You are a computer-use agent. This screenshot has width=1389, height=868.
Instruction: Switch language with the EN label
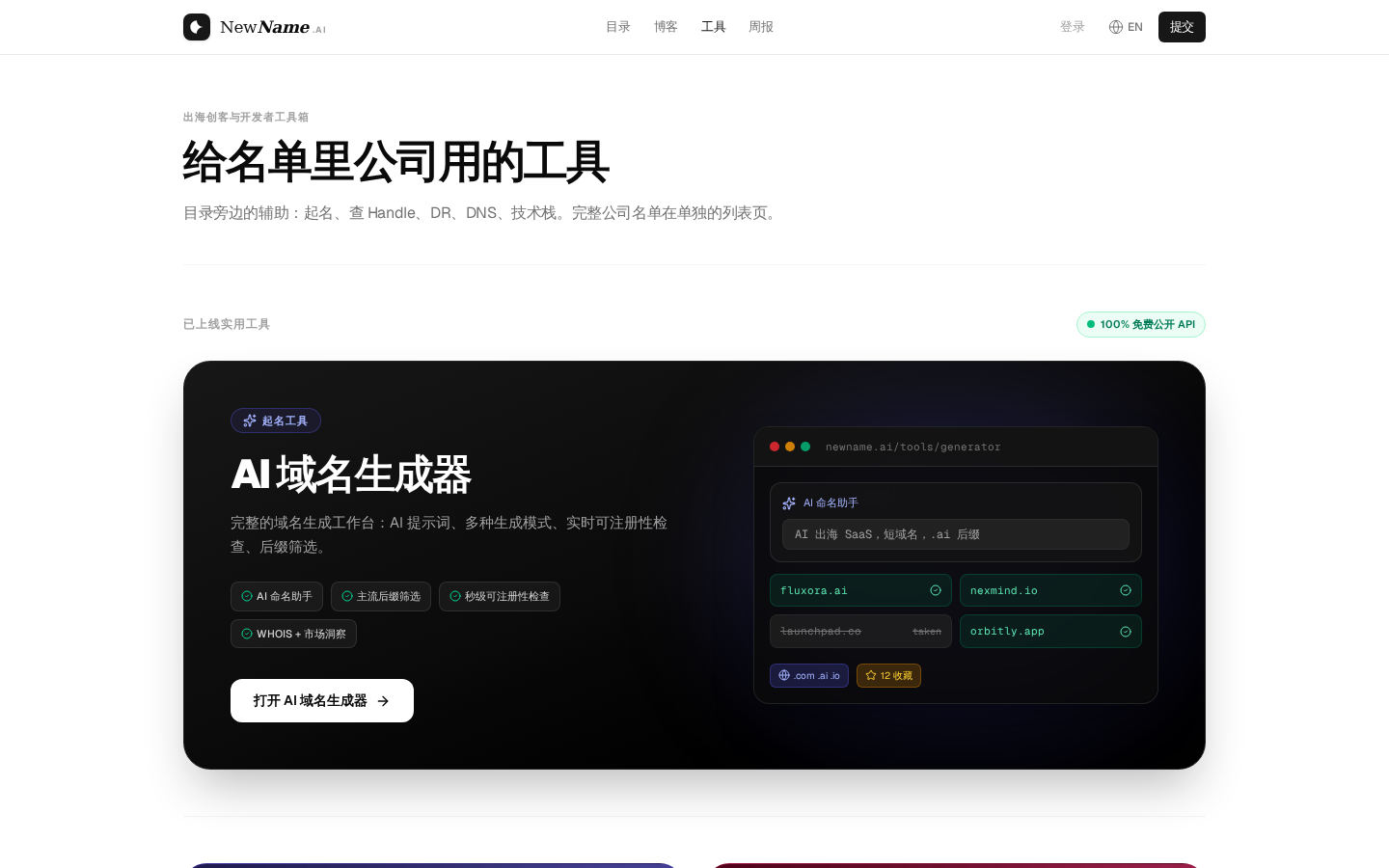click(x=1135, y=27)
